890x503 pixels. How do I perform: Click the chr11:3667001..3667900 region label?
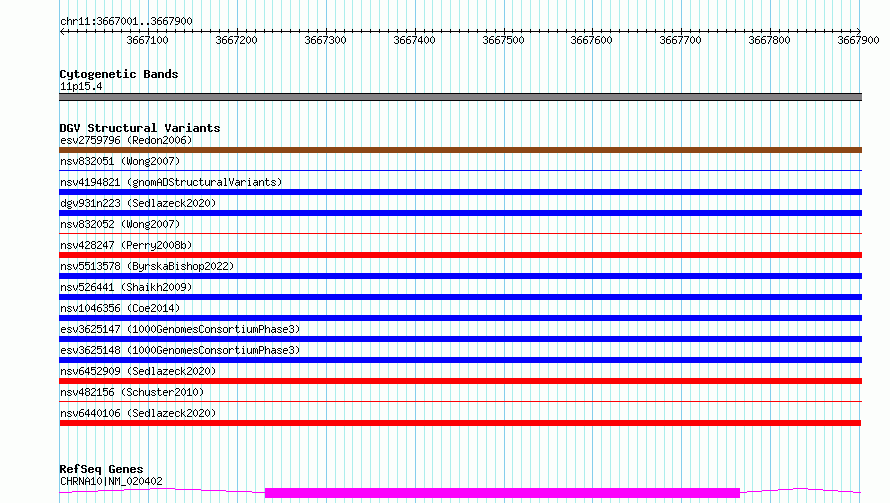[126, 22]
